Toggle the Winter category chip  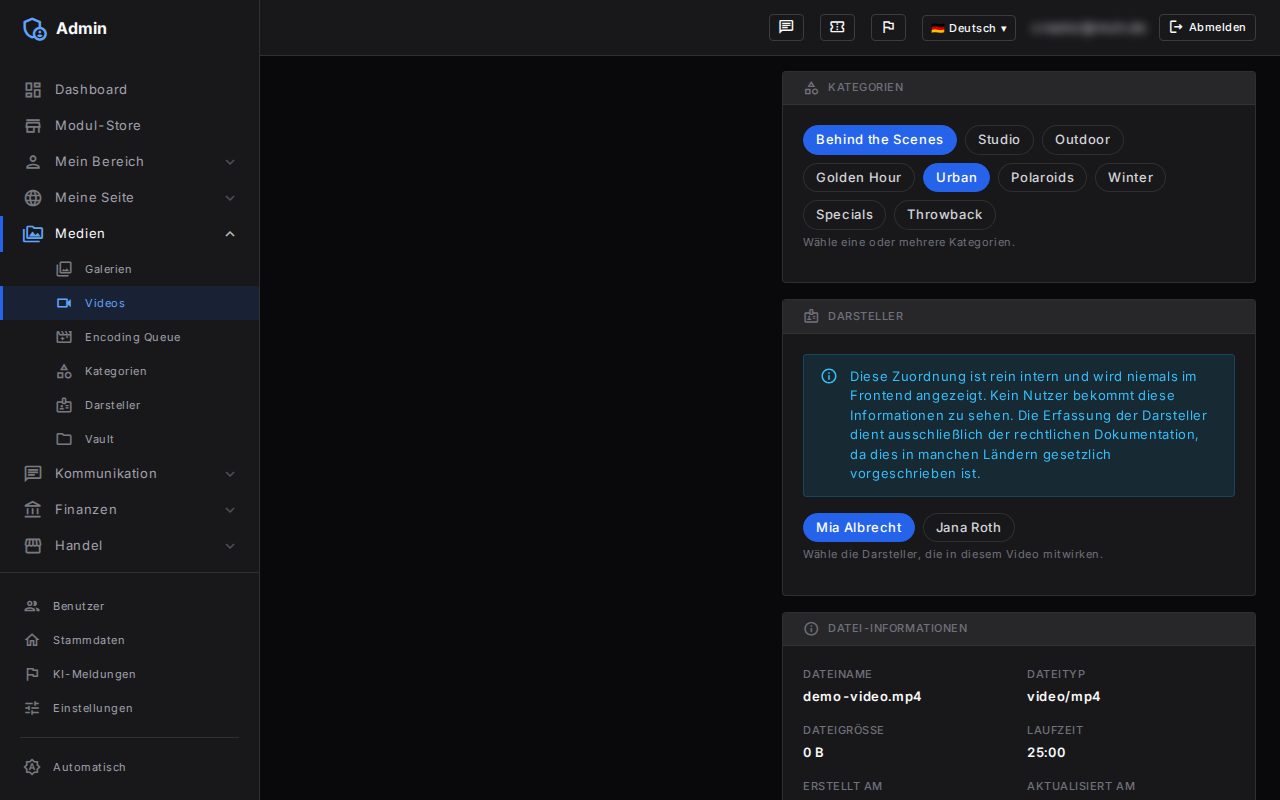(1130, 177)
